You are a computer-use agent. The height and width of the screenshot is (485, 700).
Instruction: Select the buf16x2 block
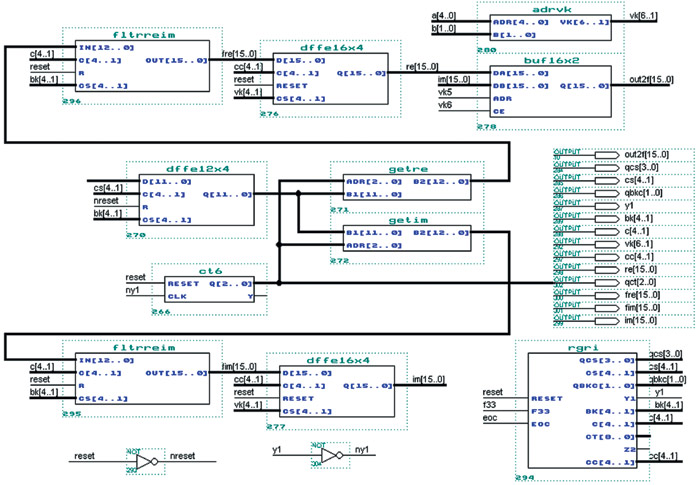pyautogui.click(x=550, y=92)
